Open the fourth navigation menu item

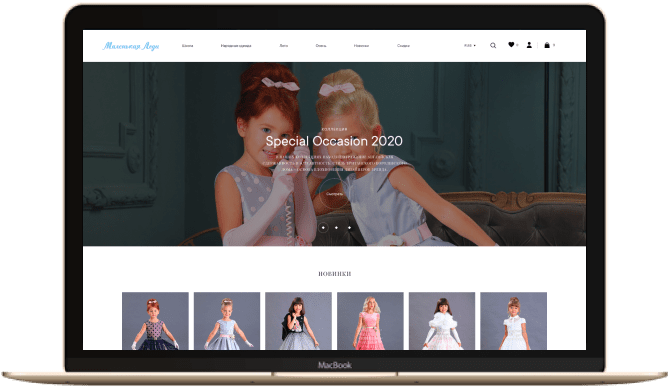click(x=321, y=46)
